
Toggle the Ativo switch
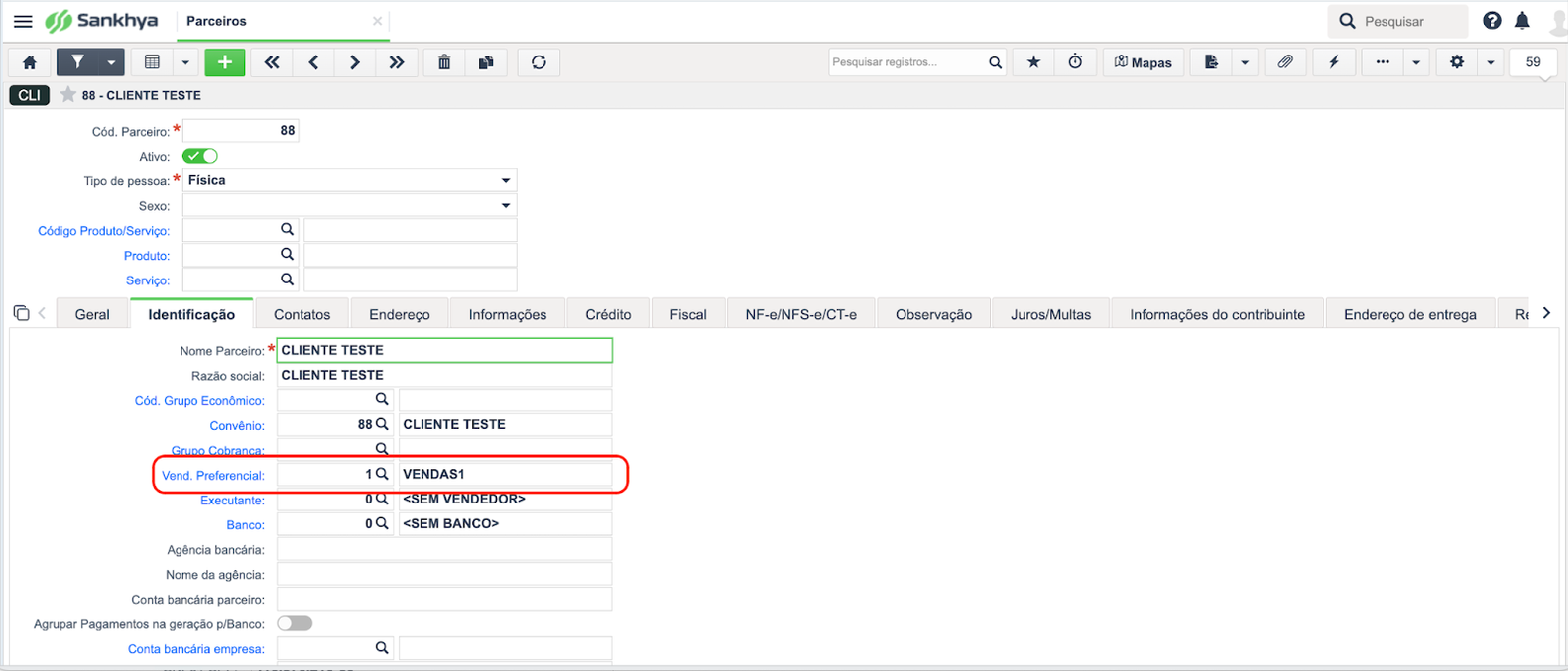pos(200,156)
